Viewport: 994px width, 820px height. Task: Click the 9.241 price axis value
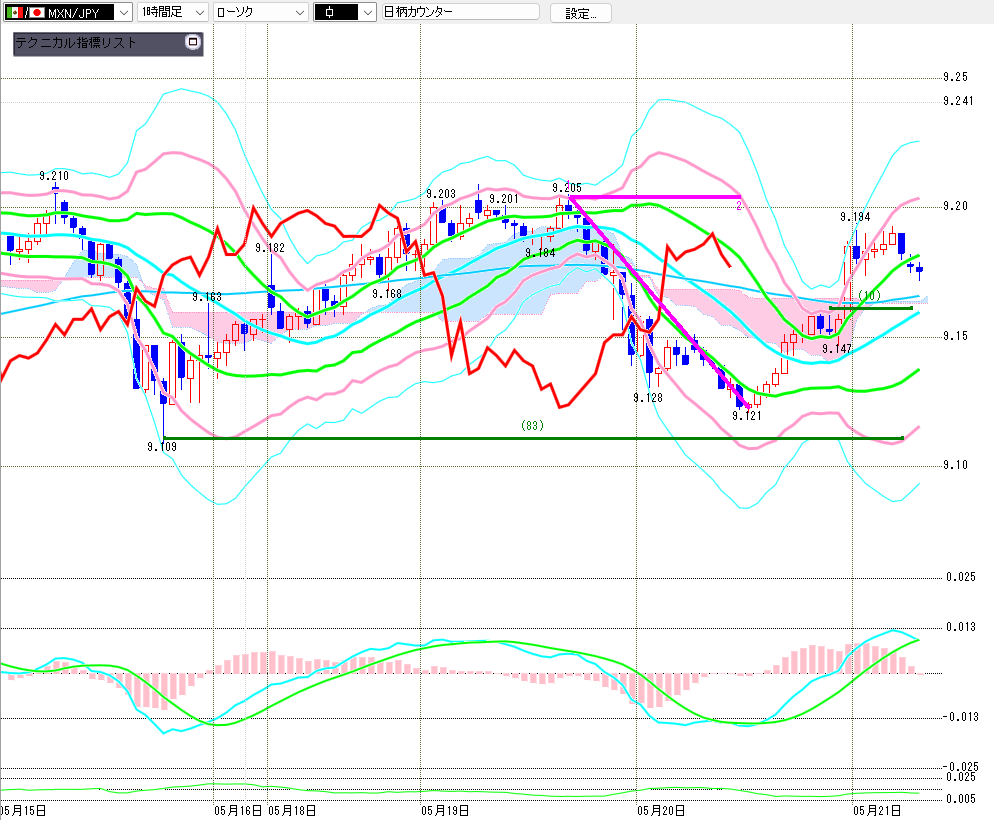click(958, 101)
